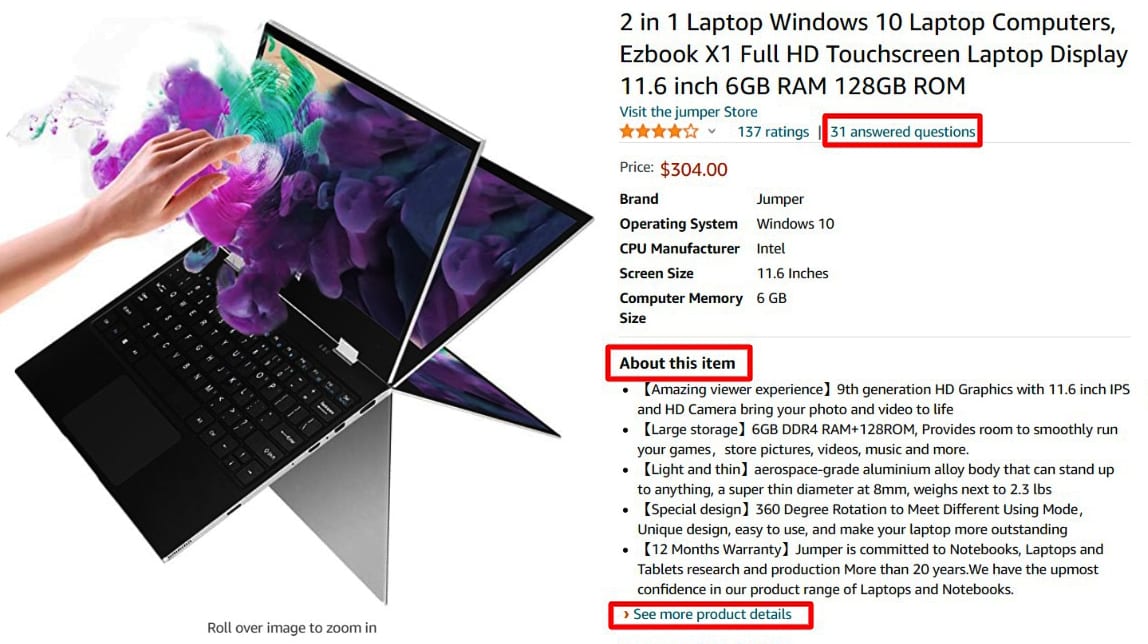Click the star rating icons
Screen dimensions: 1148x644
(x=659, y=132)
